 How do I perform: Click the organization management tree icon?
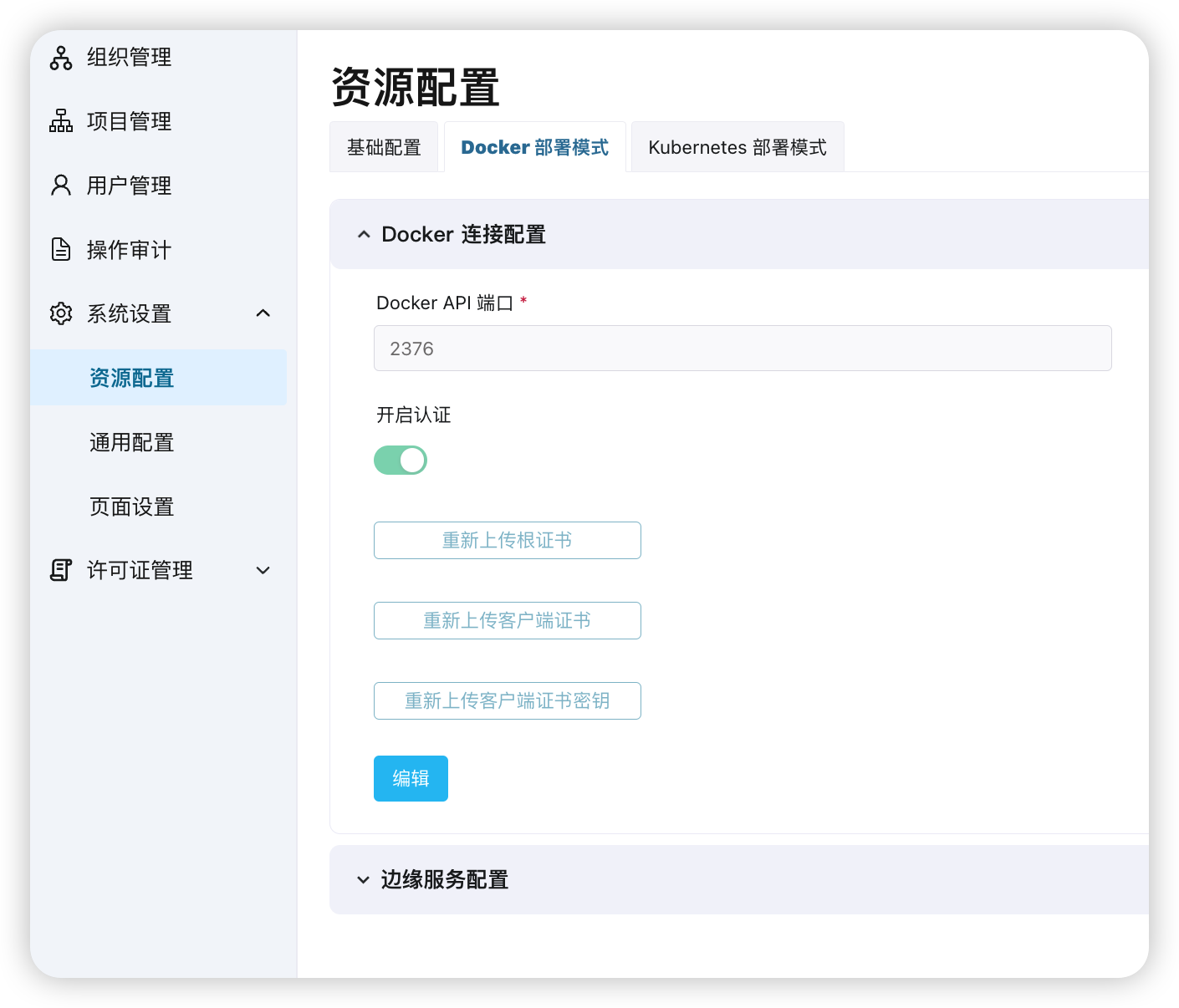coord(61,58)
